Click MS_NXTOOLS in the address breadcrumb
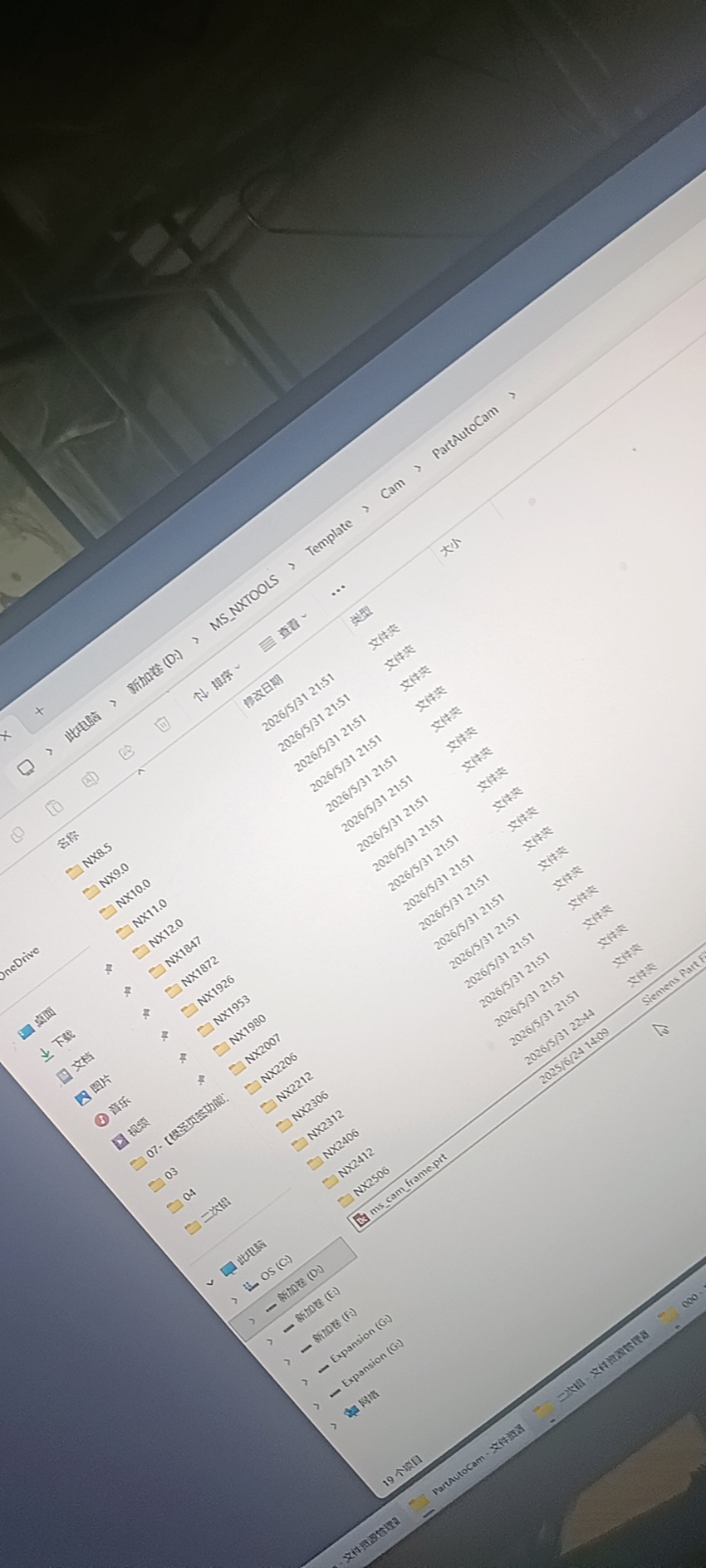The height and width of the screenshot is (1568, 706). 244,602
